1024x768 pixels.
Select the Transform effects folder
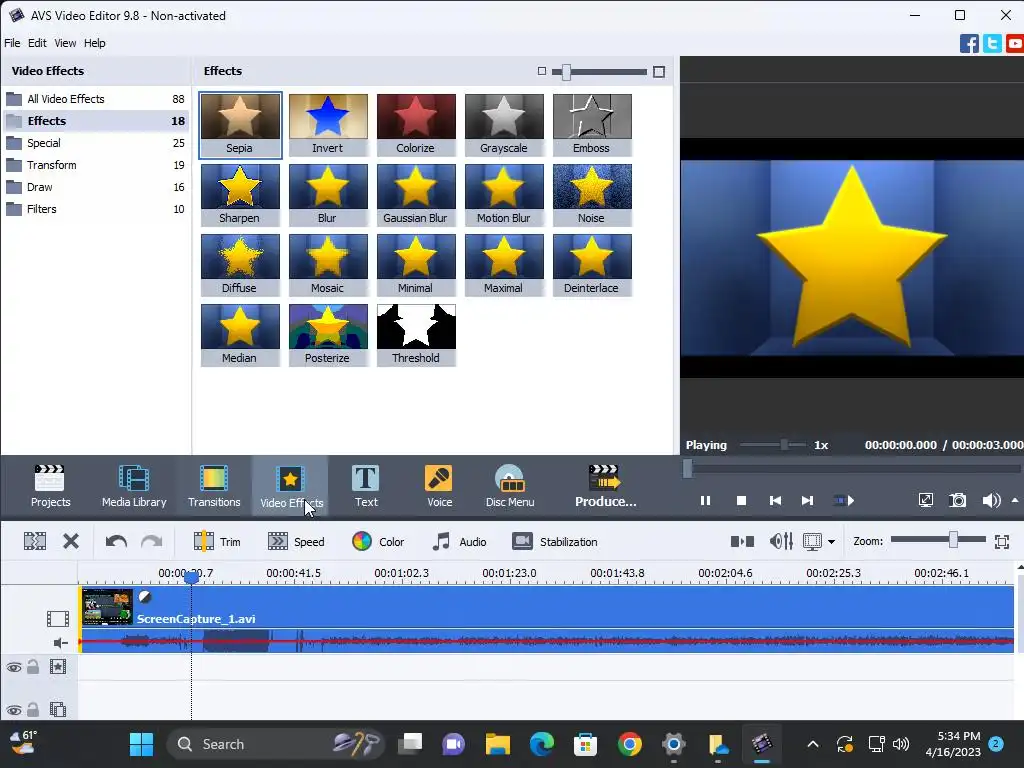(95, 165)
